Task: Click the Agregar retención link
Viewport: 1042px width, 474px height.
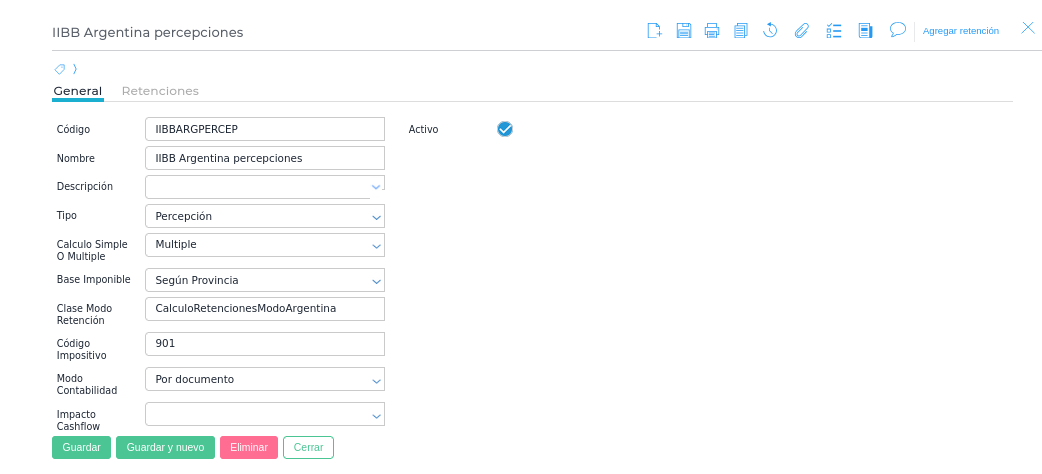Action: [960, 31]
